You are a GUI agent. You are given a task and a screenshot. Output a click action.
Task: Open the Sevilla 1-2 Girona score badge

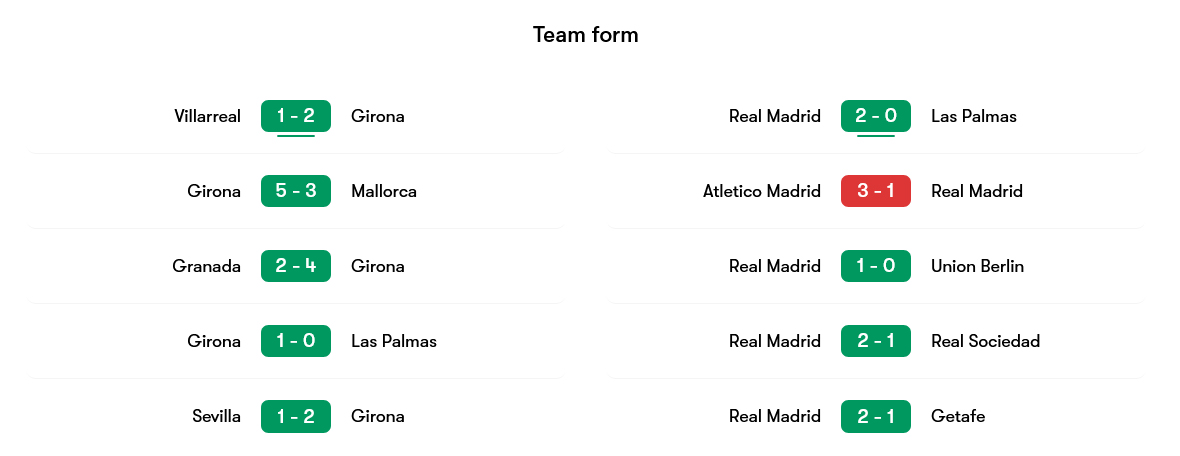(296, 416)
